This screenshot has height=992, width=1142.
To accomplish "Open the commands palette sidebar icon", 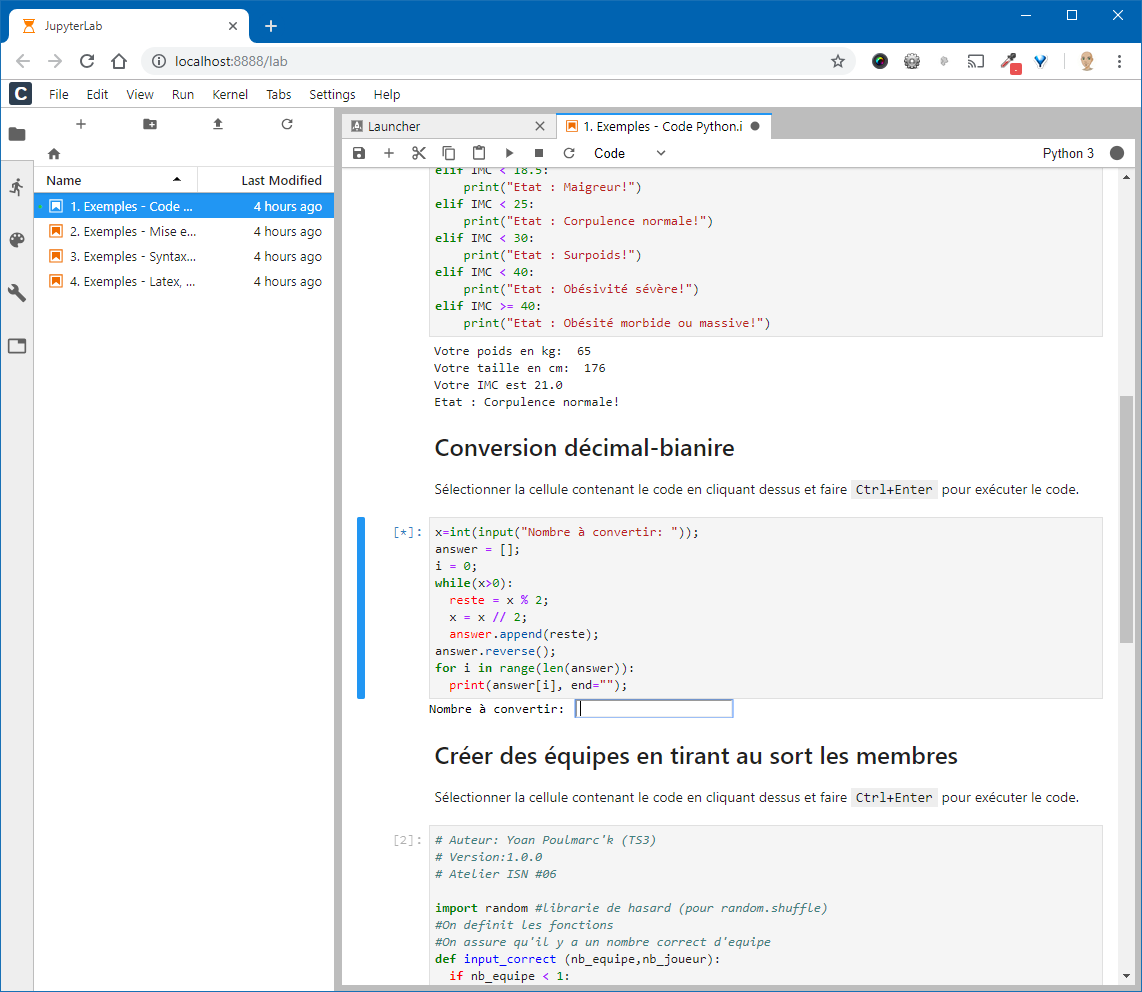I will point(17,240).
